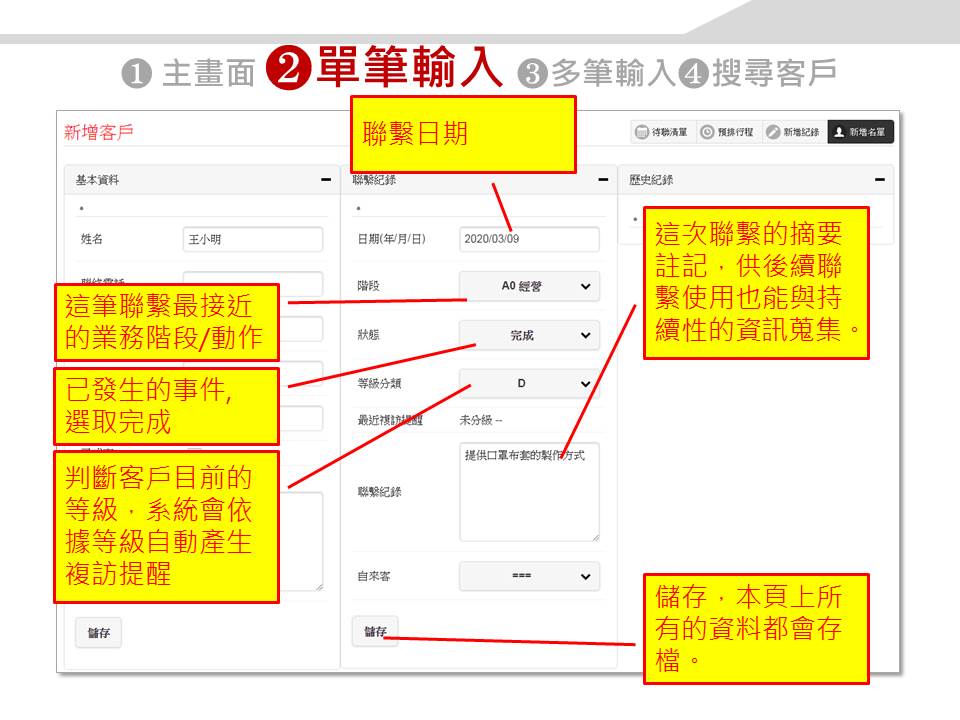960x720 pixels.
Task: Click the 狀態 label
Action: click(369, 335)
